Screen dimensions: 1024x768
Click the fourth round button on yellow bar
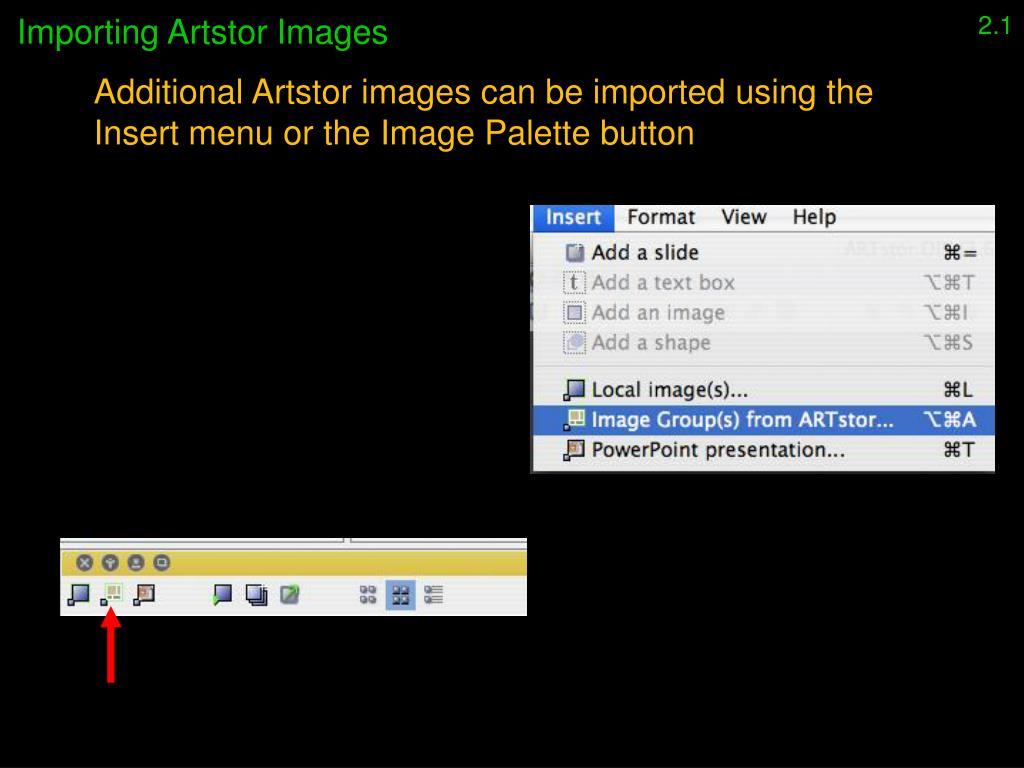[161, 562]
